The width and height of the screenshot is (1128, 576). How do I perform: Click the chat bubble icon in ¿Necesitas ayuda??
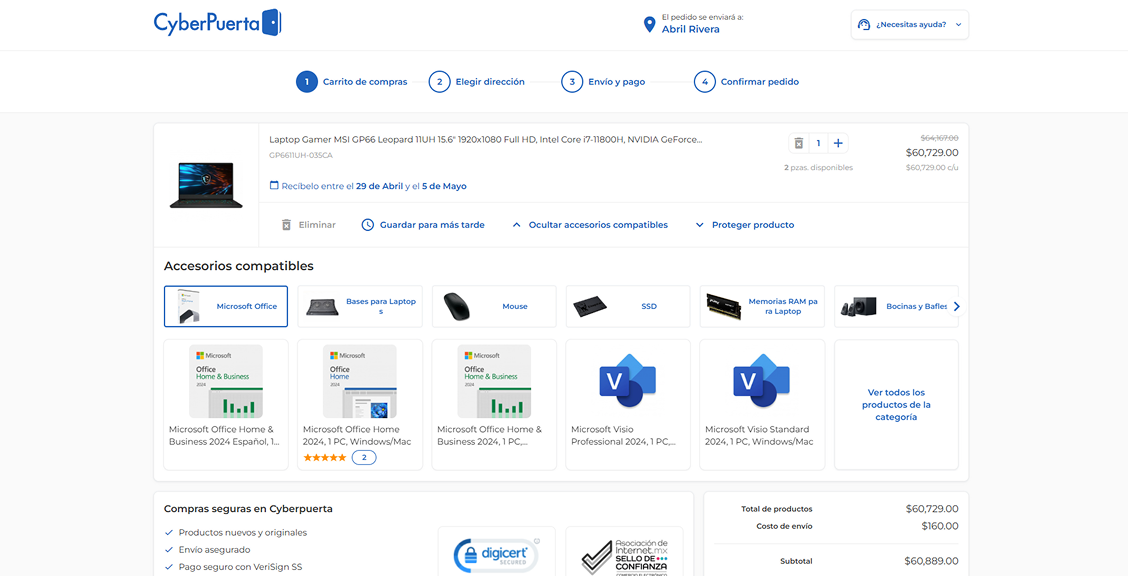(x=861, y=24)
